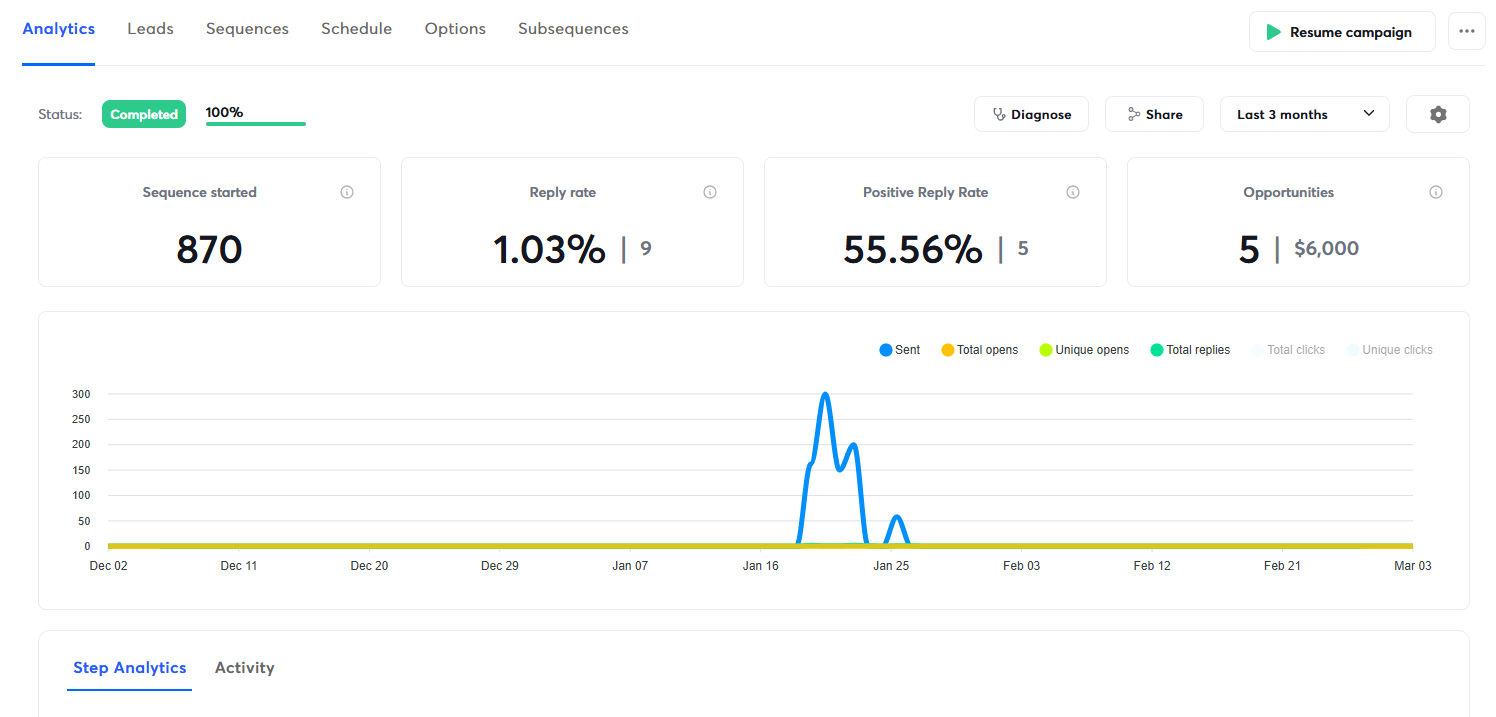This screenshot has height=717, width=1496.
Task: Open analytics settings gear icon
Action: coord(1437,115)
